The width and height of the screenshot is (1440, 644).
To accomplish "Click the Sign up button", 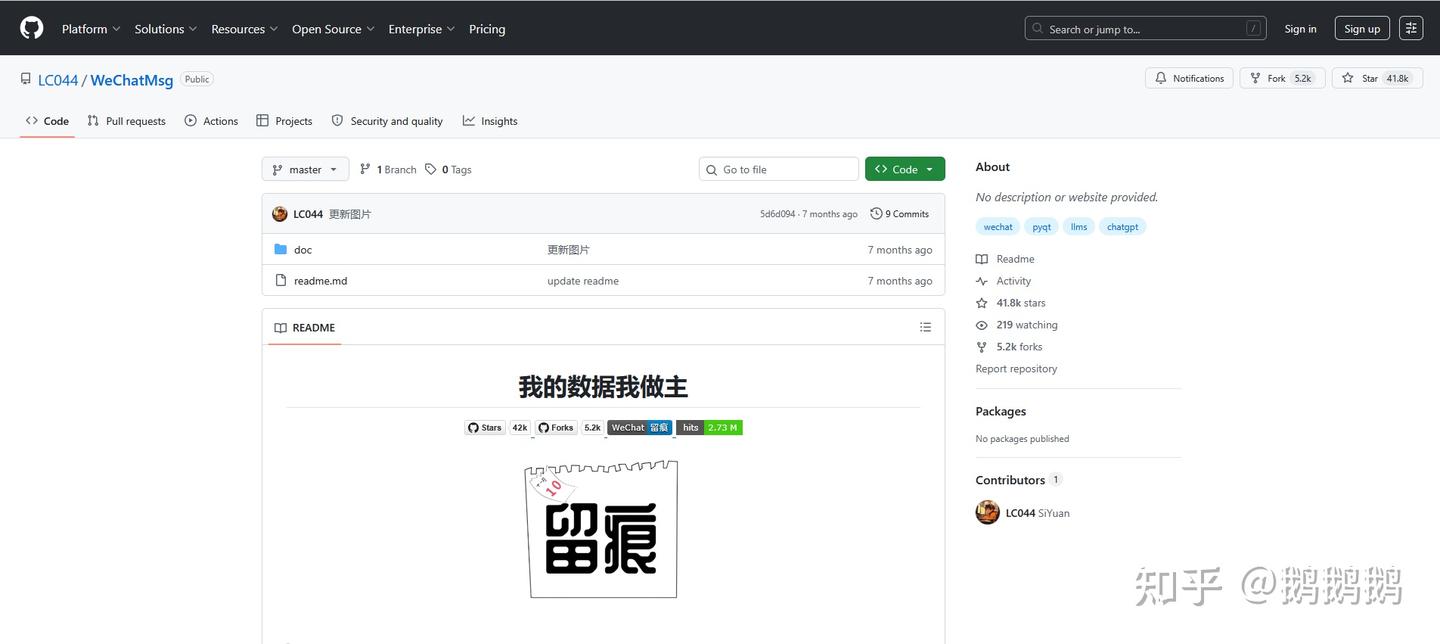I will click(1362, 29).
